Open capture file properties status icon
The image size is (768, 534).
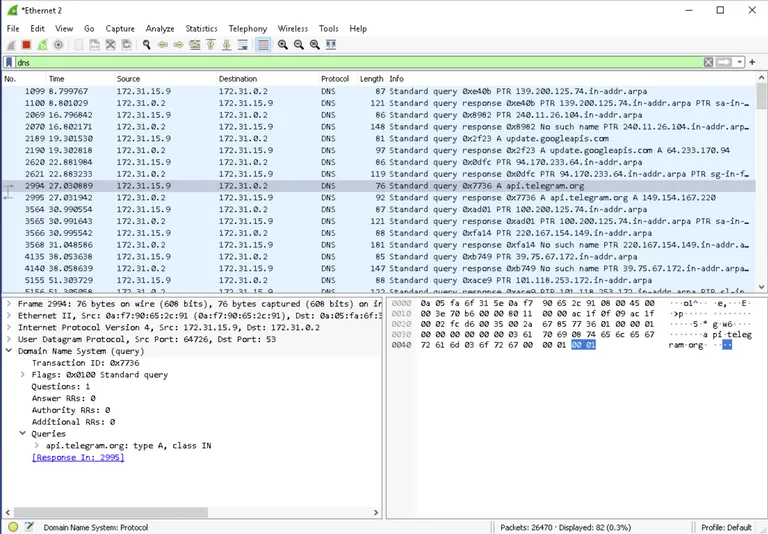coord(29,527)
